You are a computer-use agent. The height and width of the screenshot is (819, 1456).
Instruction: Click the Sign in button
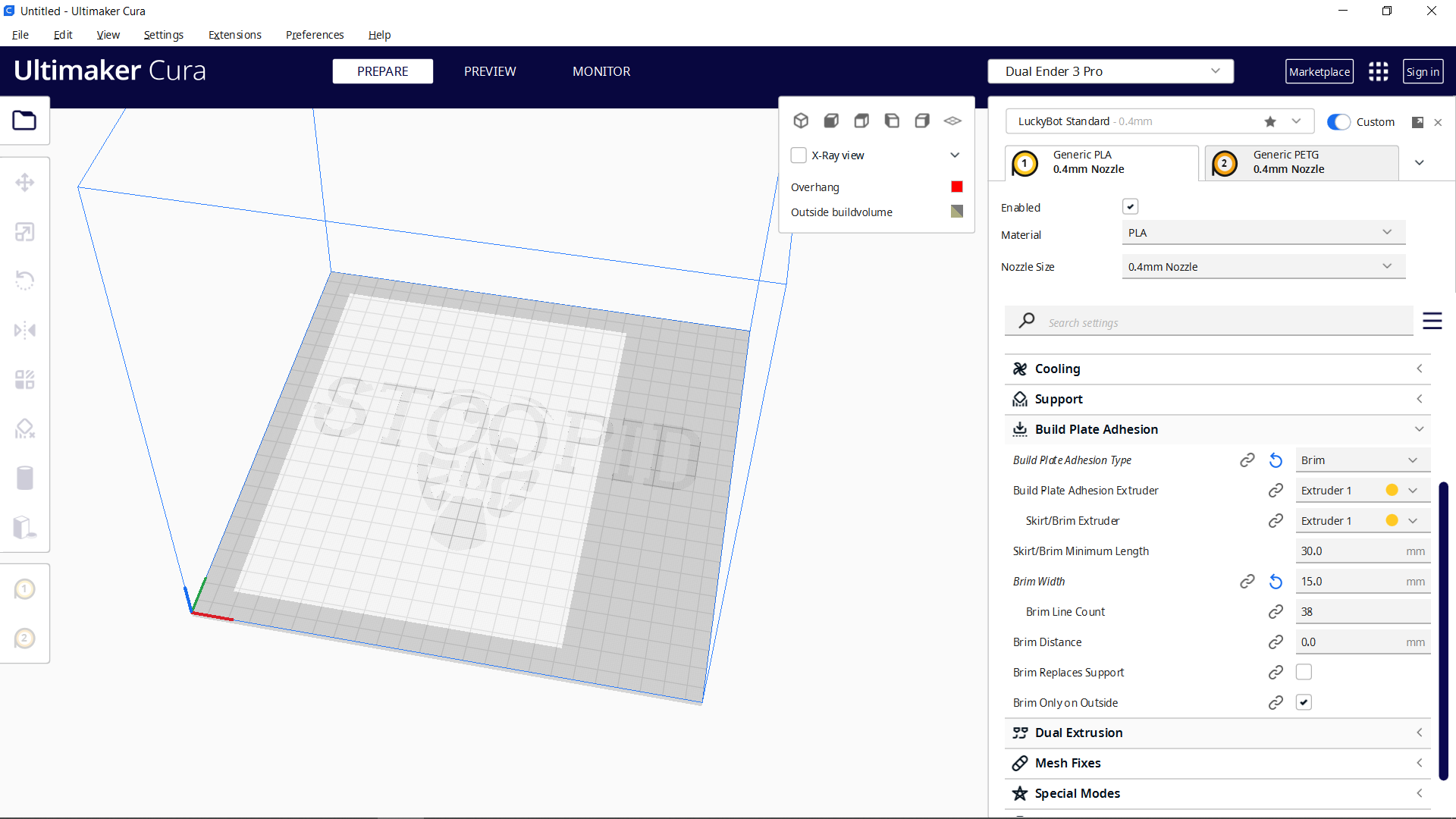[x=1423, y=71]
